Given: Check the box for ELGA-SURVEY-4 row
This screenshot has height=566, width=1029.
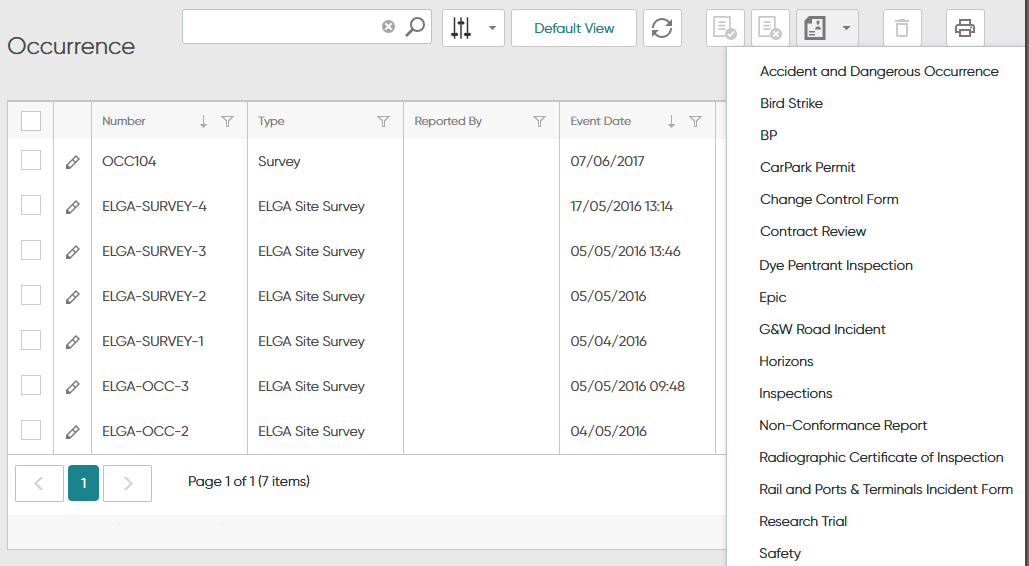Looking at the screenshot, I should click(31, 206).
